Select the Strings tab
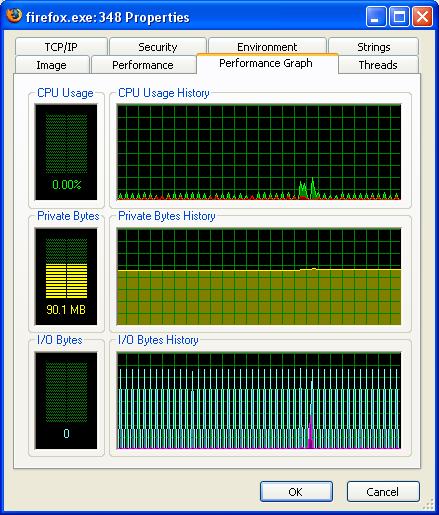Screen dimensions: 439x515 [x=373, y=47]
